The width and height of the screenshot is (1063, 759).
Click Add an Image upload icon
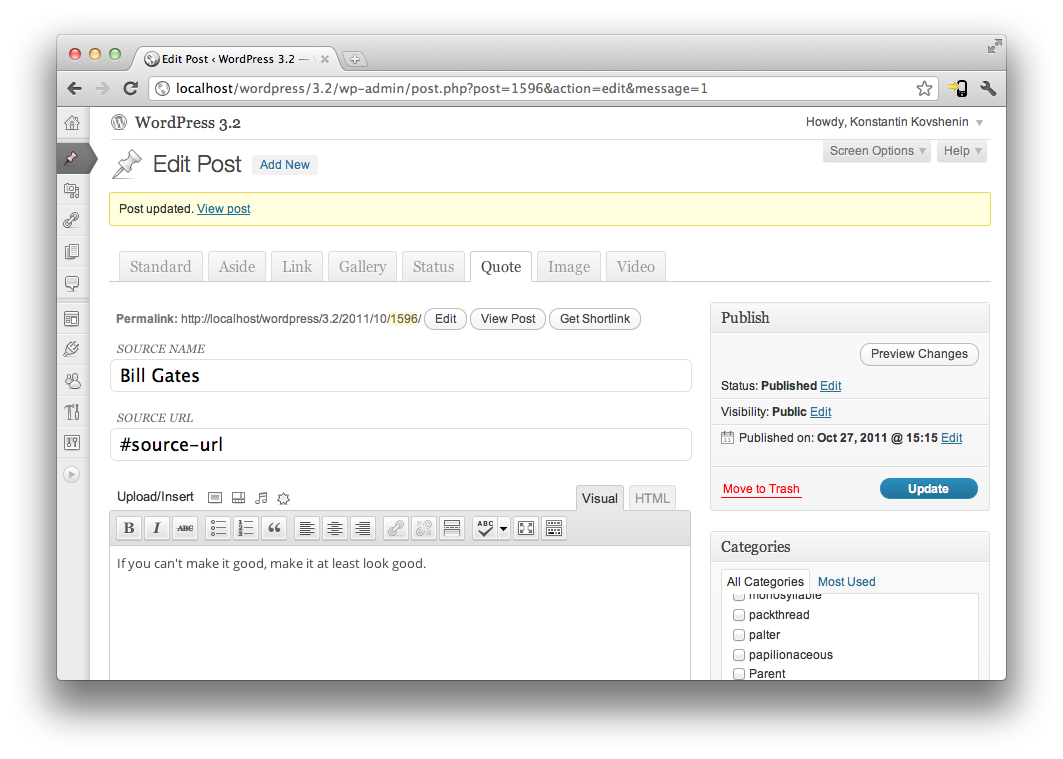point(215,498)
